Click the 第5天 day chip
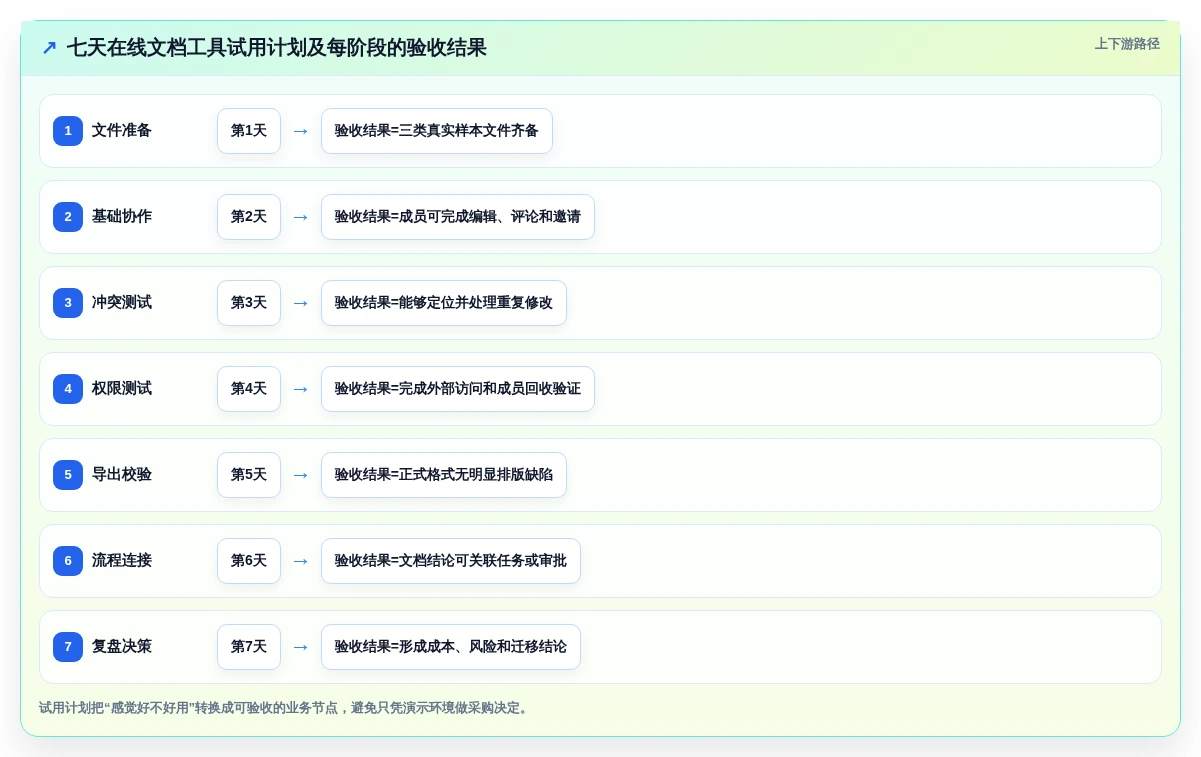1201x757 pixels. (x=249, y=475)
